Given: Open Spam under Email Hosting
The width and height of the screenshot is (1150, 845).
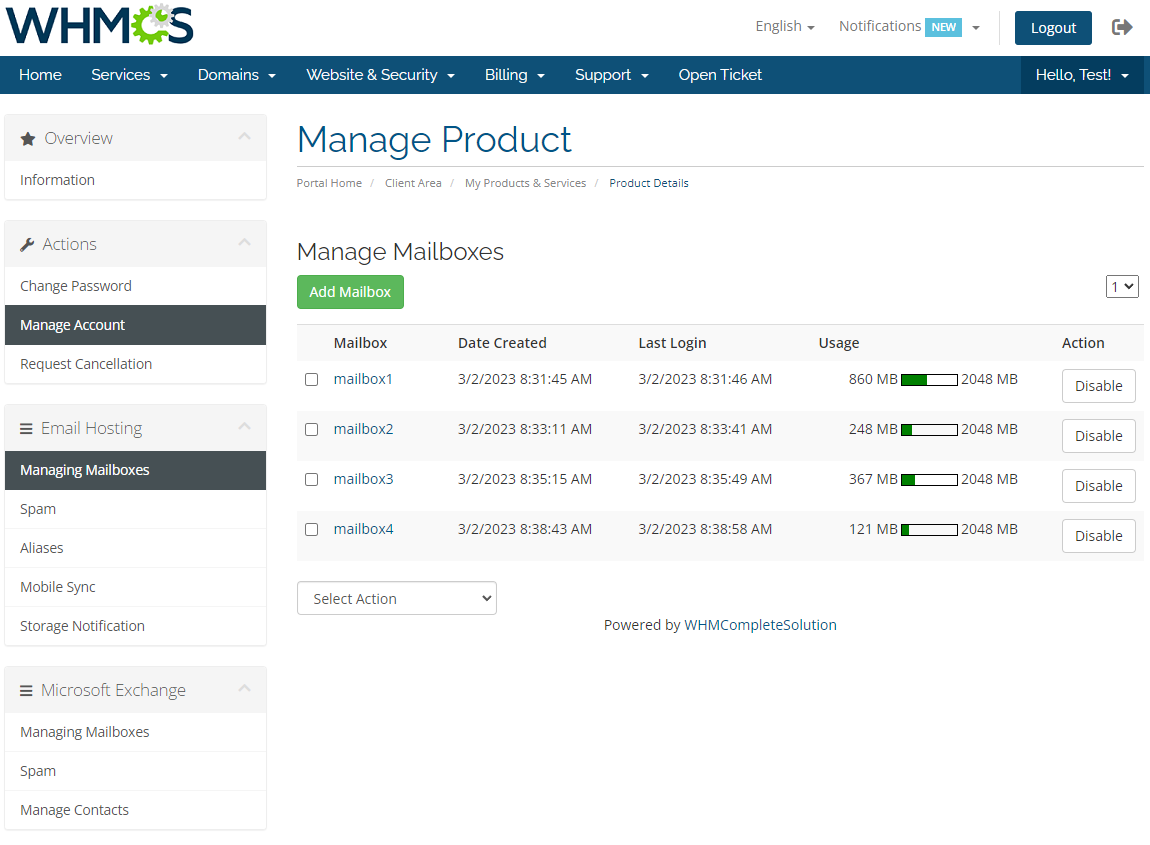Looking at the screenshot, I should point(136,509).
